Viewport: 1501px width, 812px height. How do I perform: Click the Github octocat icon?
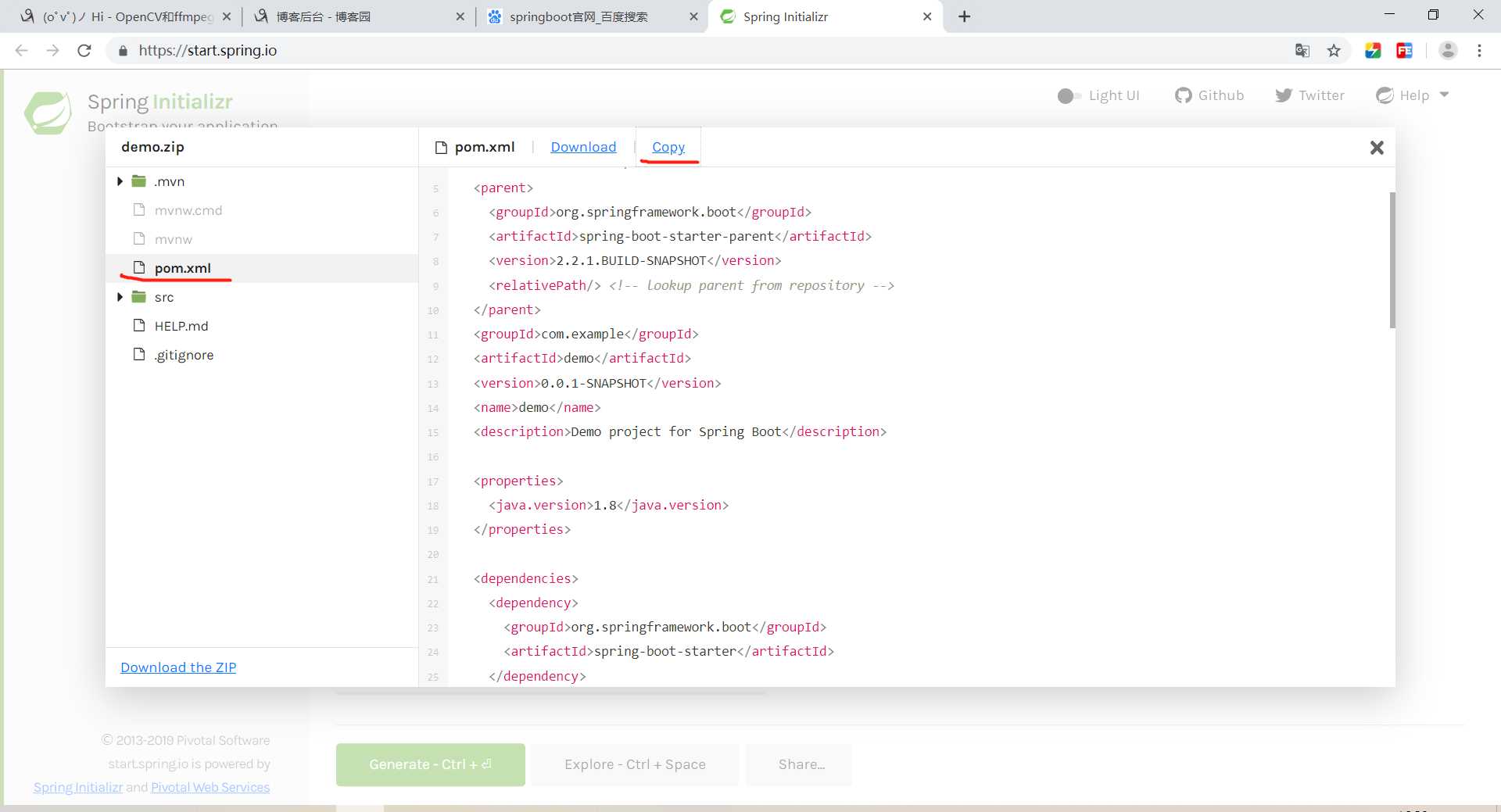[1184, 95]
